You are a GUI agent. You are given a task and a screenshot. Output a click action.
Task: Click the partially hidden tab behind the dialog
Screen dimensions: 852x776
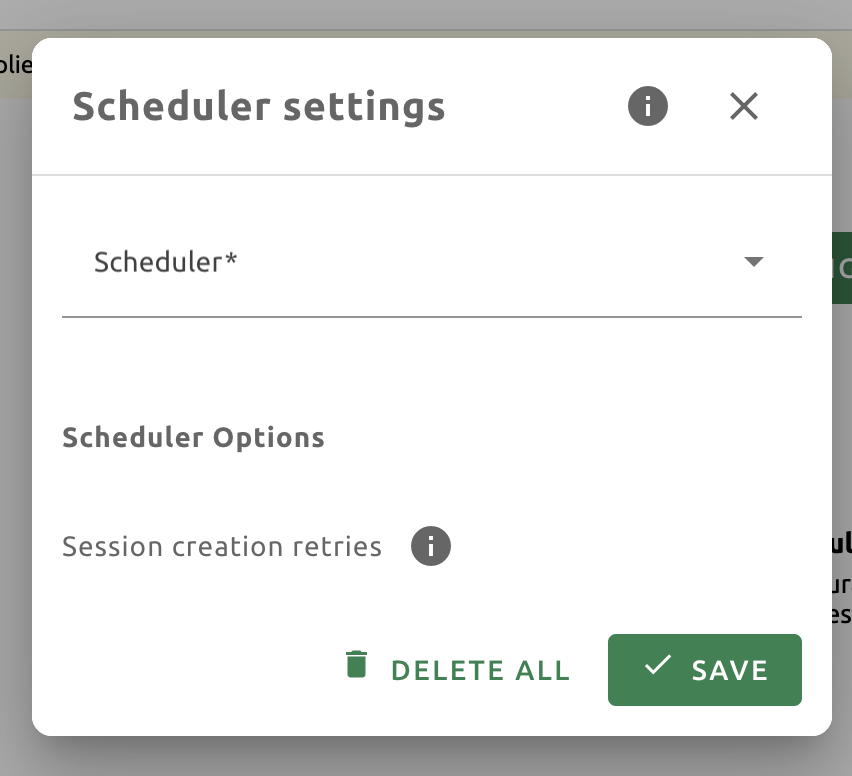(15, 63)
